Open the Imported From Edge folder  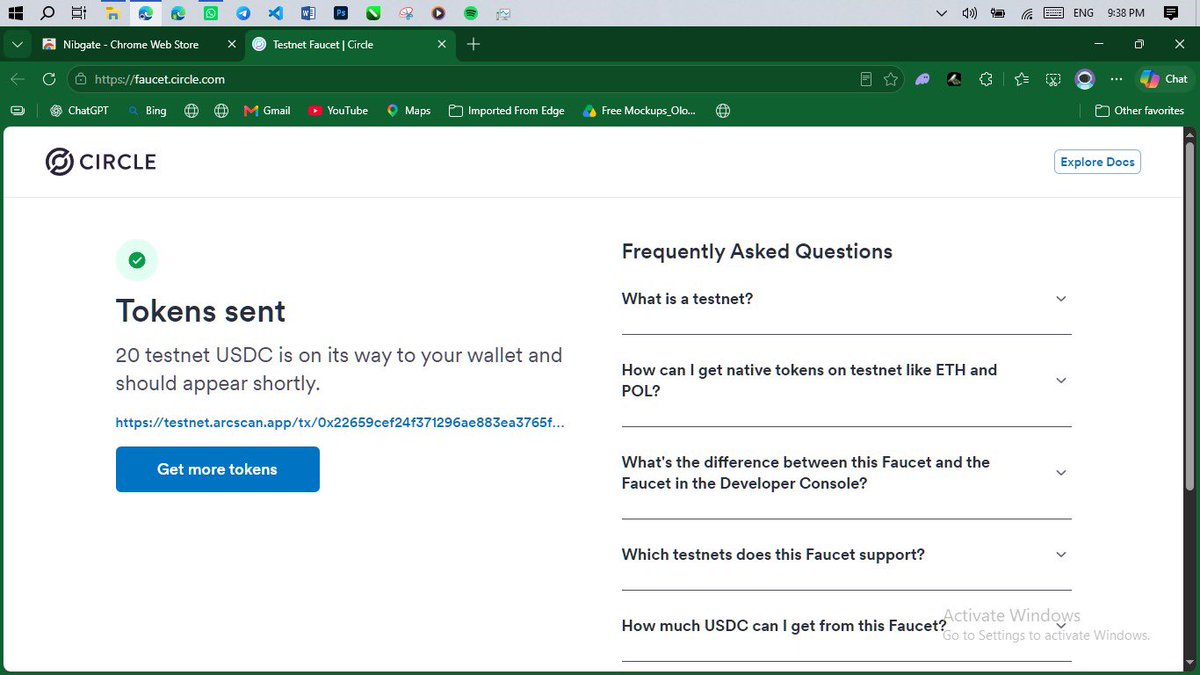[507, 111]
